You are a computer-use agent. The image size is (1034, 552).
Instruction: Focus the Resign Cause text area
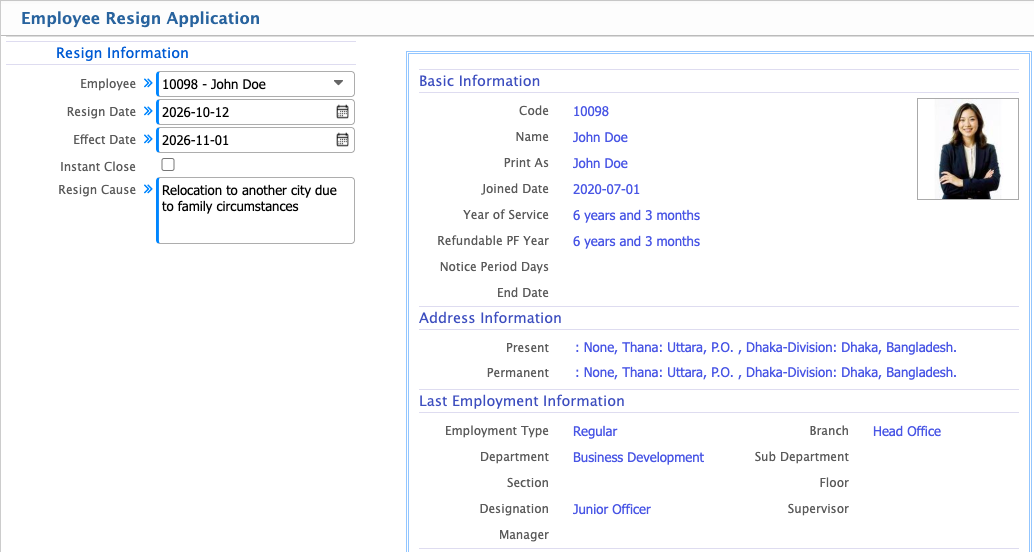(x=256, y=210)
